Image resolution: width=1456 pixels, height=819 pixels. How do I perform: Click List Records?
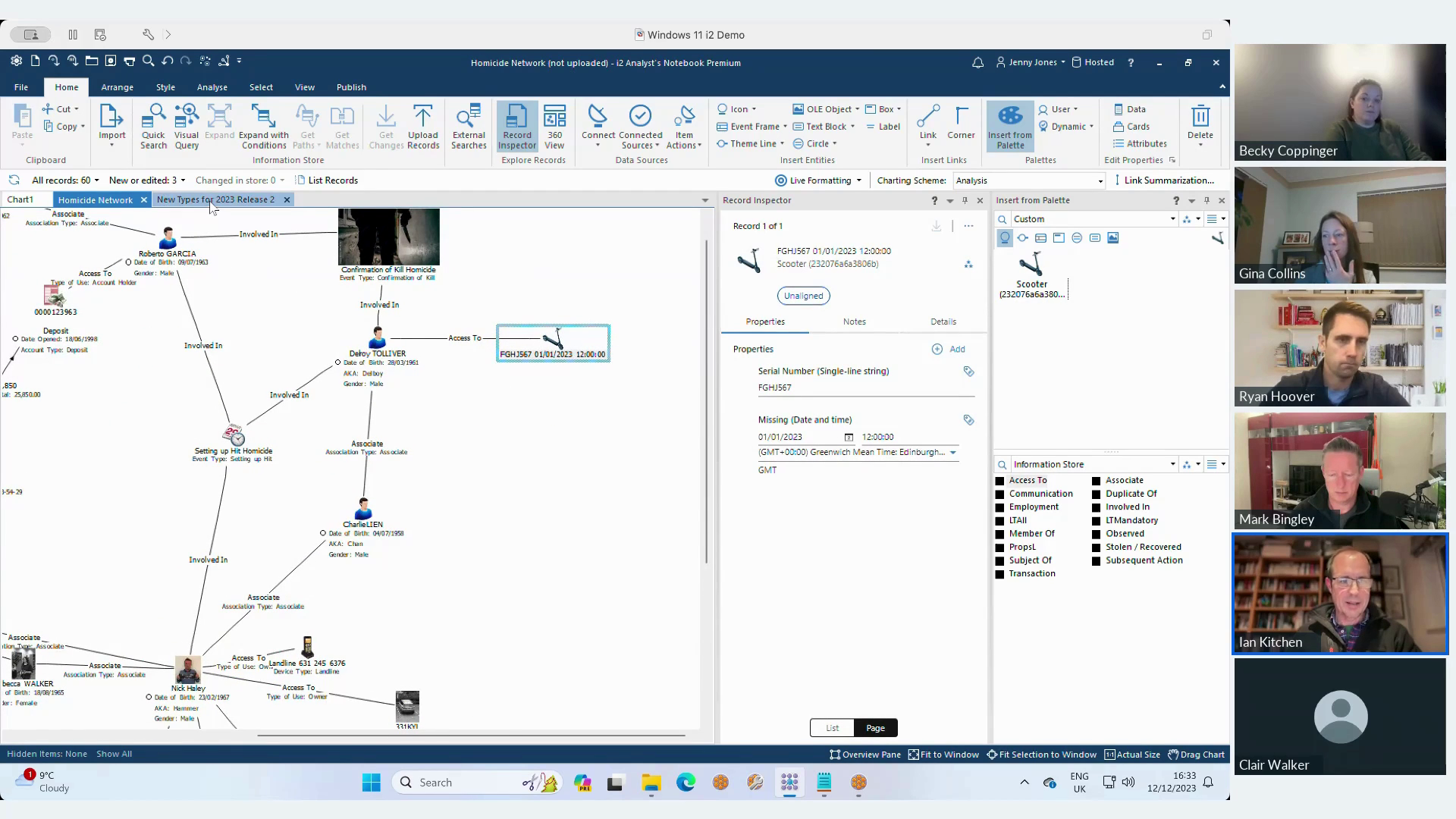tap(327, 180)
